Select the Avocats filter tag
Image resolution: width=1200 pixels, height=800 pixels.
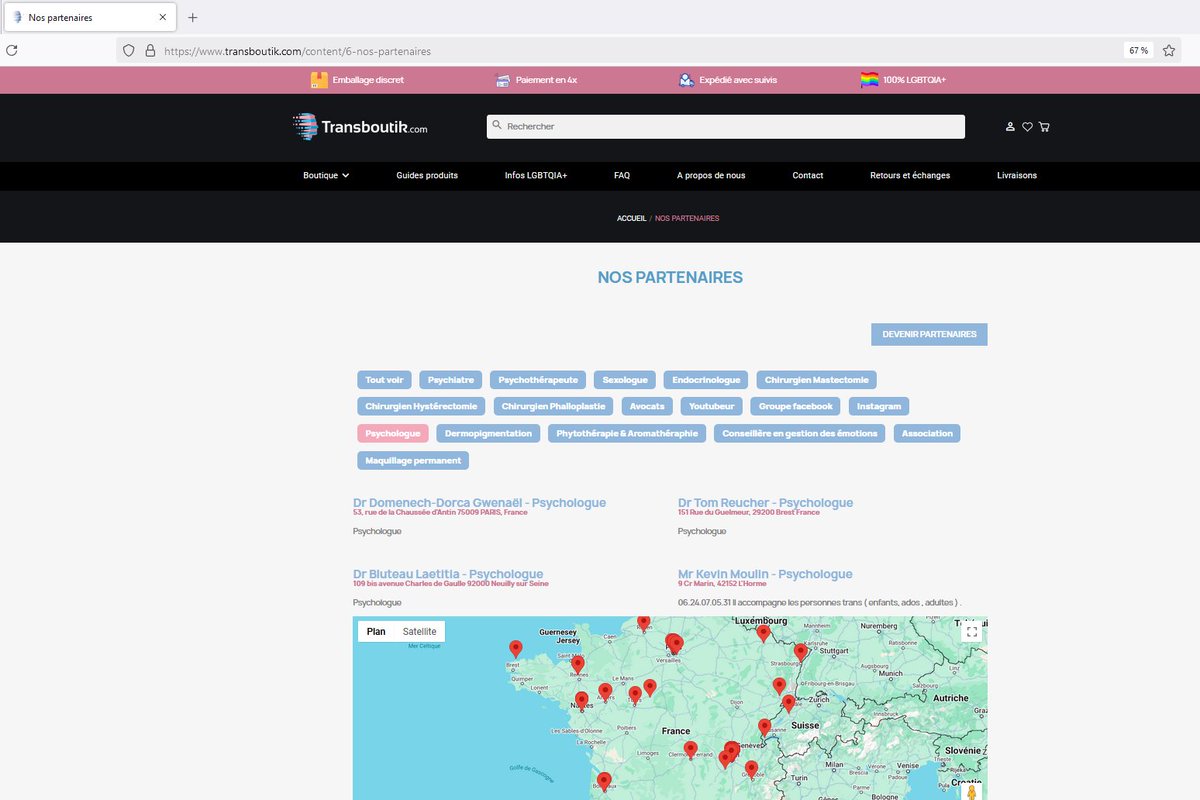point(647,407)
